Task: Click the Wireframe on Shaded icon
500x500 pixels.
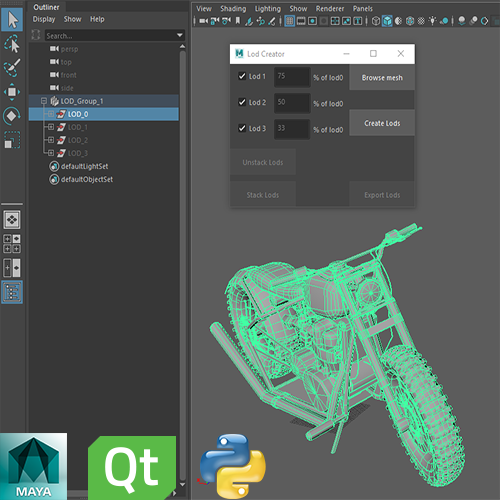Action: click(410, 21)
